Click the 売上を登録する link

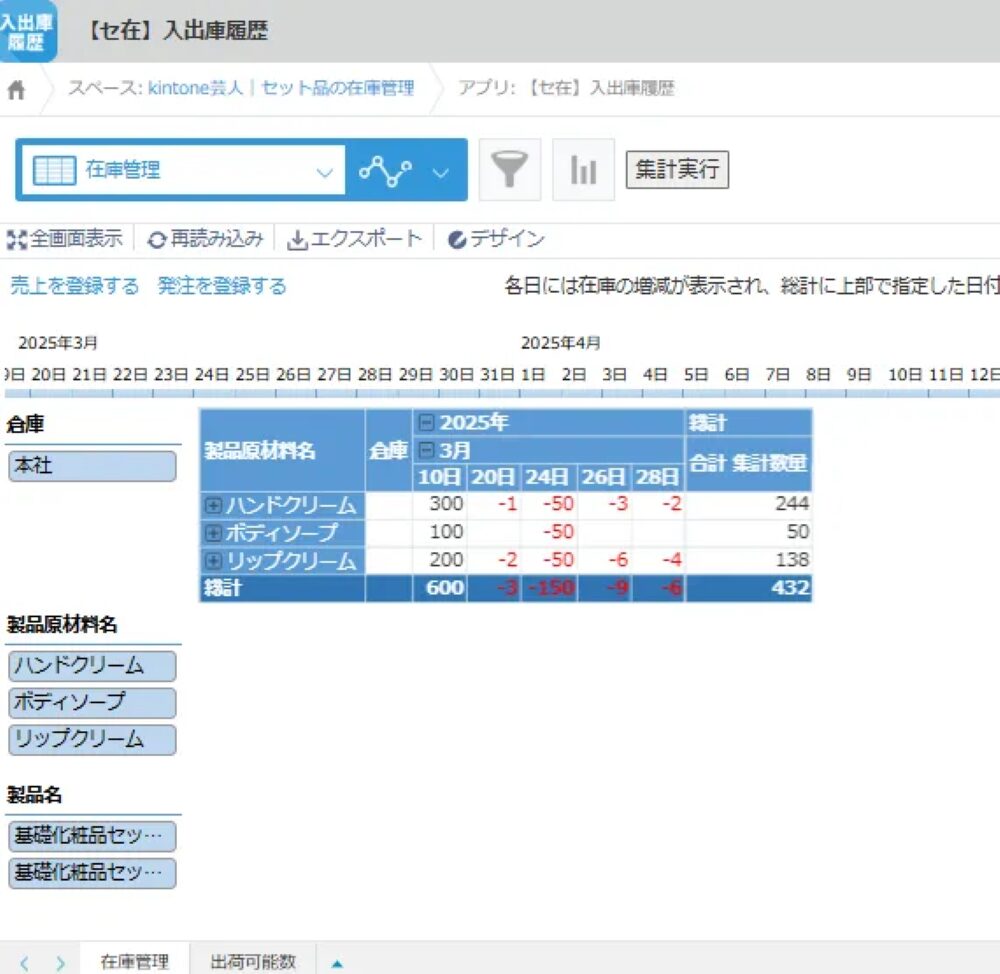(x=75, y=287)
